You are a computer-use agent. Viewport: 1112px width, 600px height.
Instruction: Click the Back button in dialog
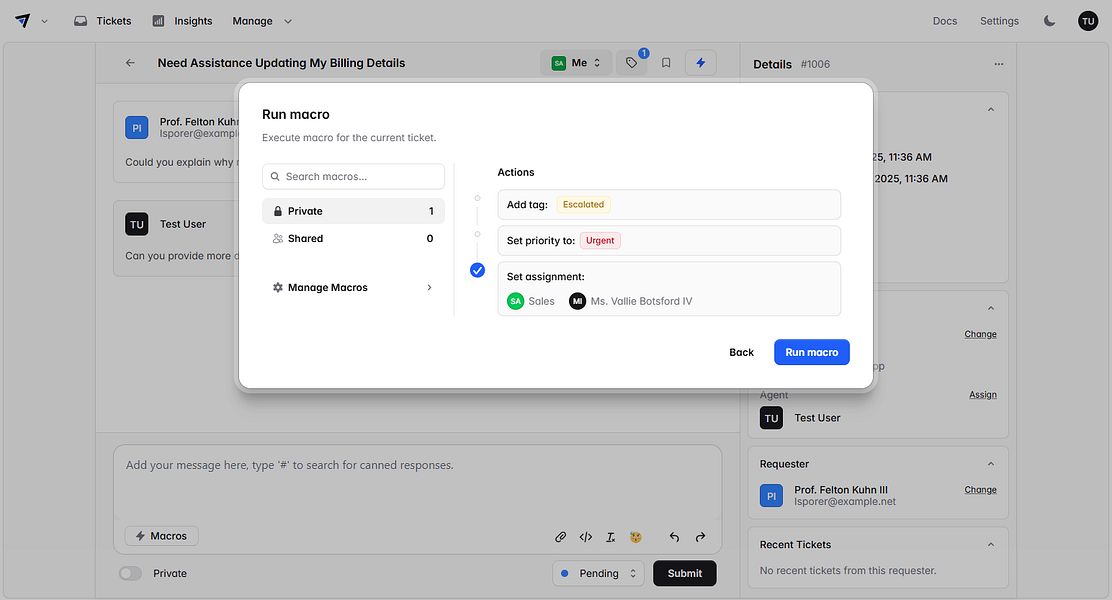tap(741, 352)
